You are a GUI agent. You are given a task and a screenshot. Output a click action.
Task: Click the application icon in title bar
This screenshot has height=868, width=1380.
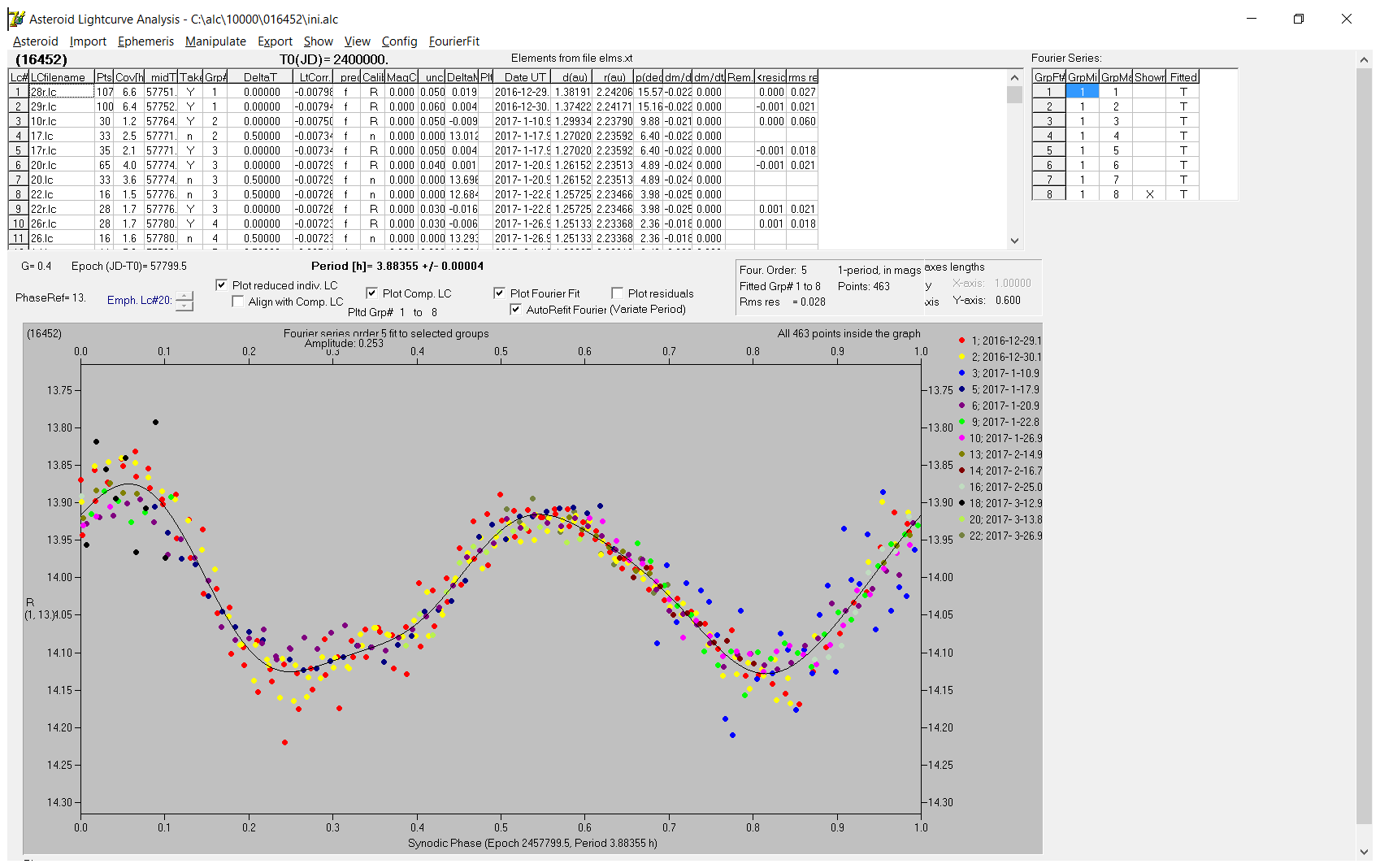(16, 19)
